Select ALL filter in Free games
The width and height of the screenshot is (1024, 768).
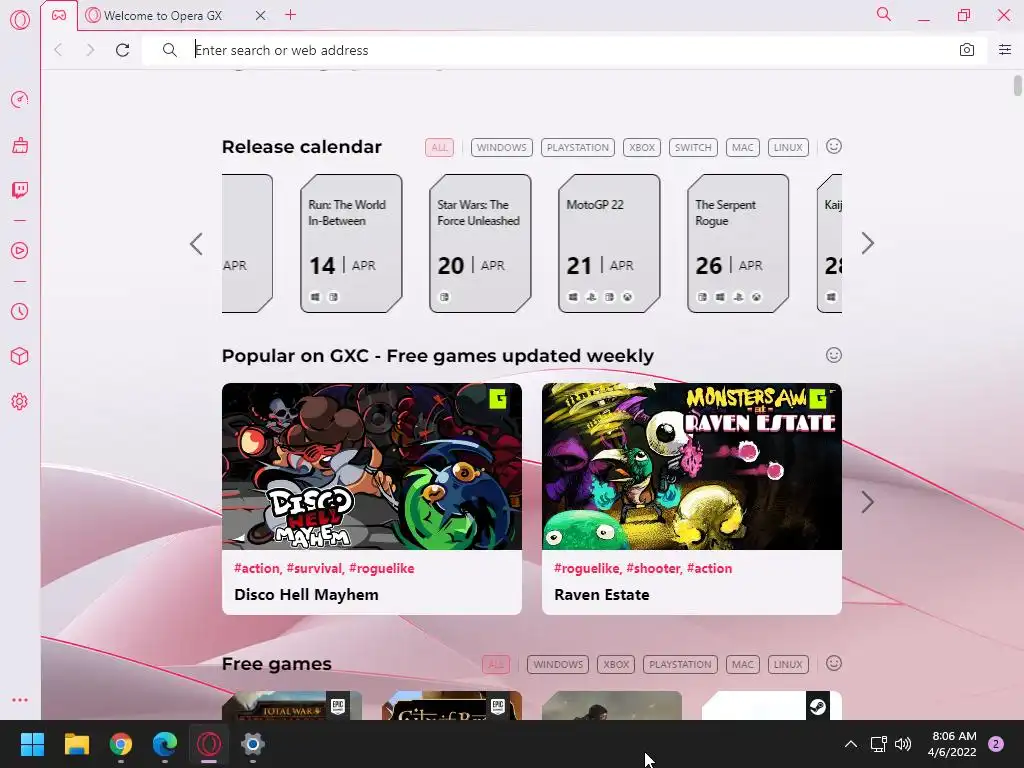(x=496, y=665)
